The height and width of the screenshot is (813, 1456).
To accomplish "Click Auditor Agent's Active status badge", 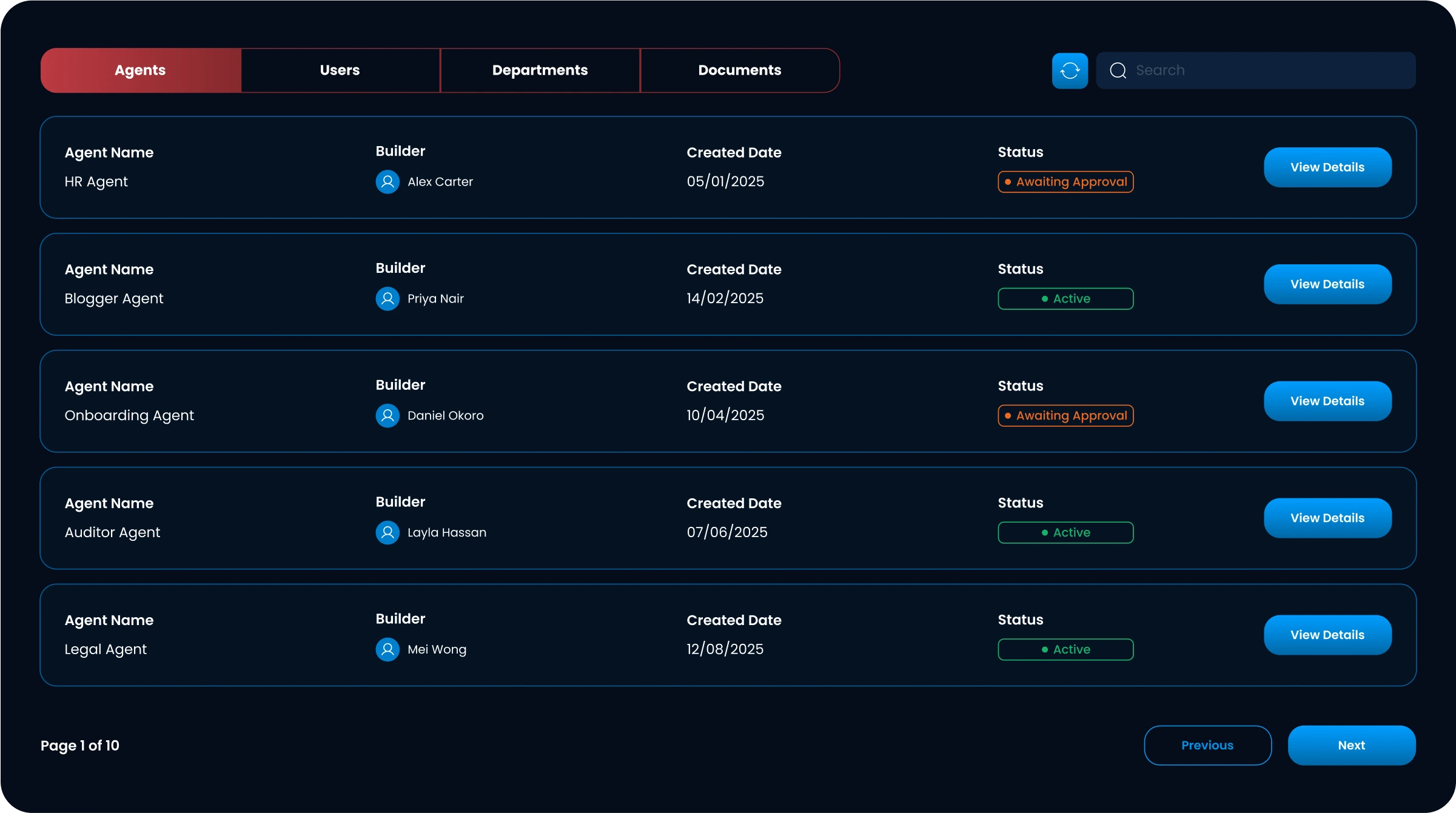I will click(x=1065, y=533).
